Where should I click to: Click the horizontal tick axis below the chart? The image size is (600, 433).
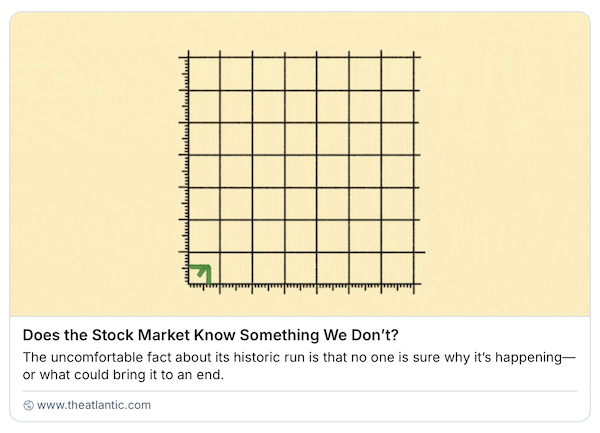(302, 286)
